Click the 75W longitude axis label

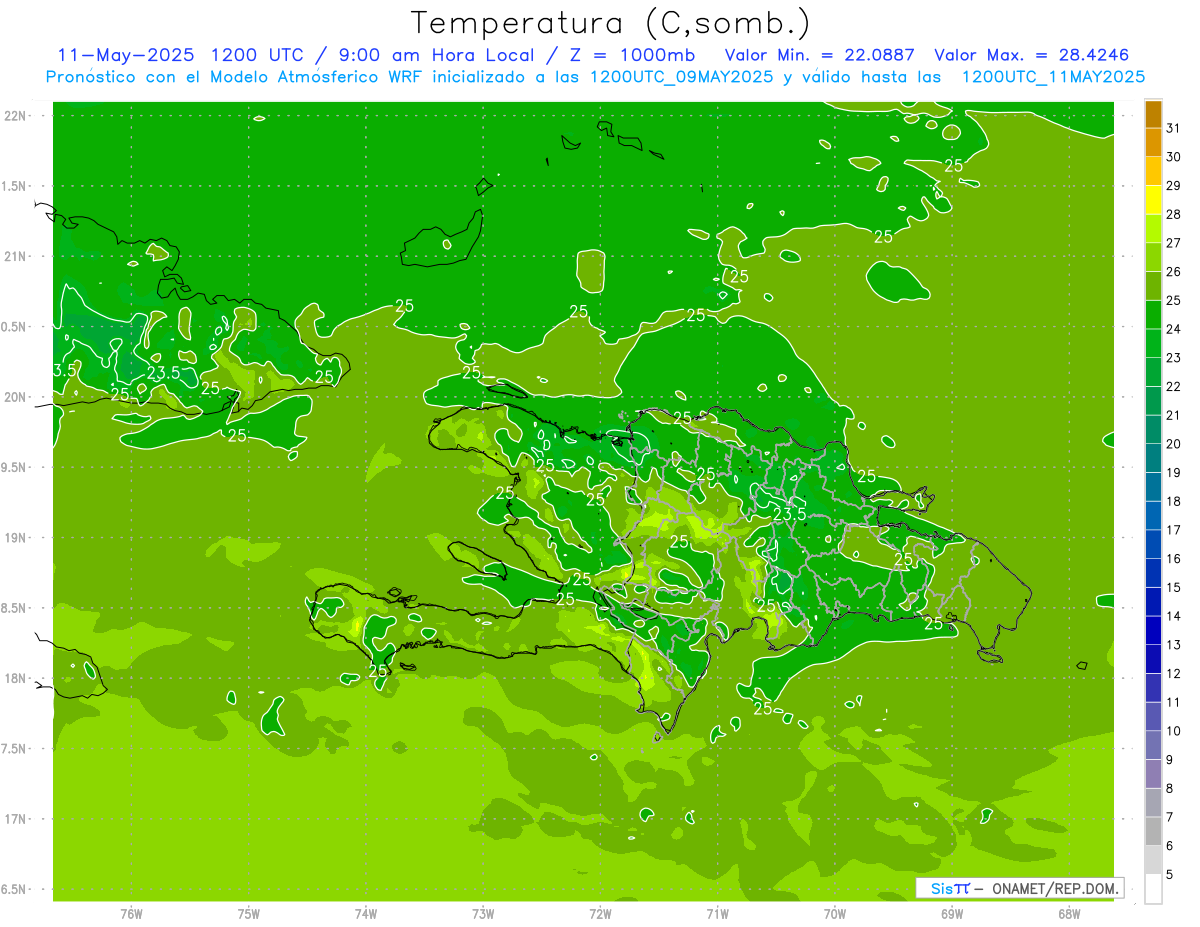(x=249, y=913)
